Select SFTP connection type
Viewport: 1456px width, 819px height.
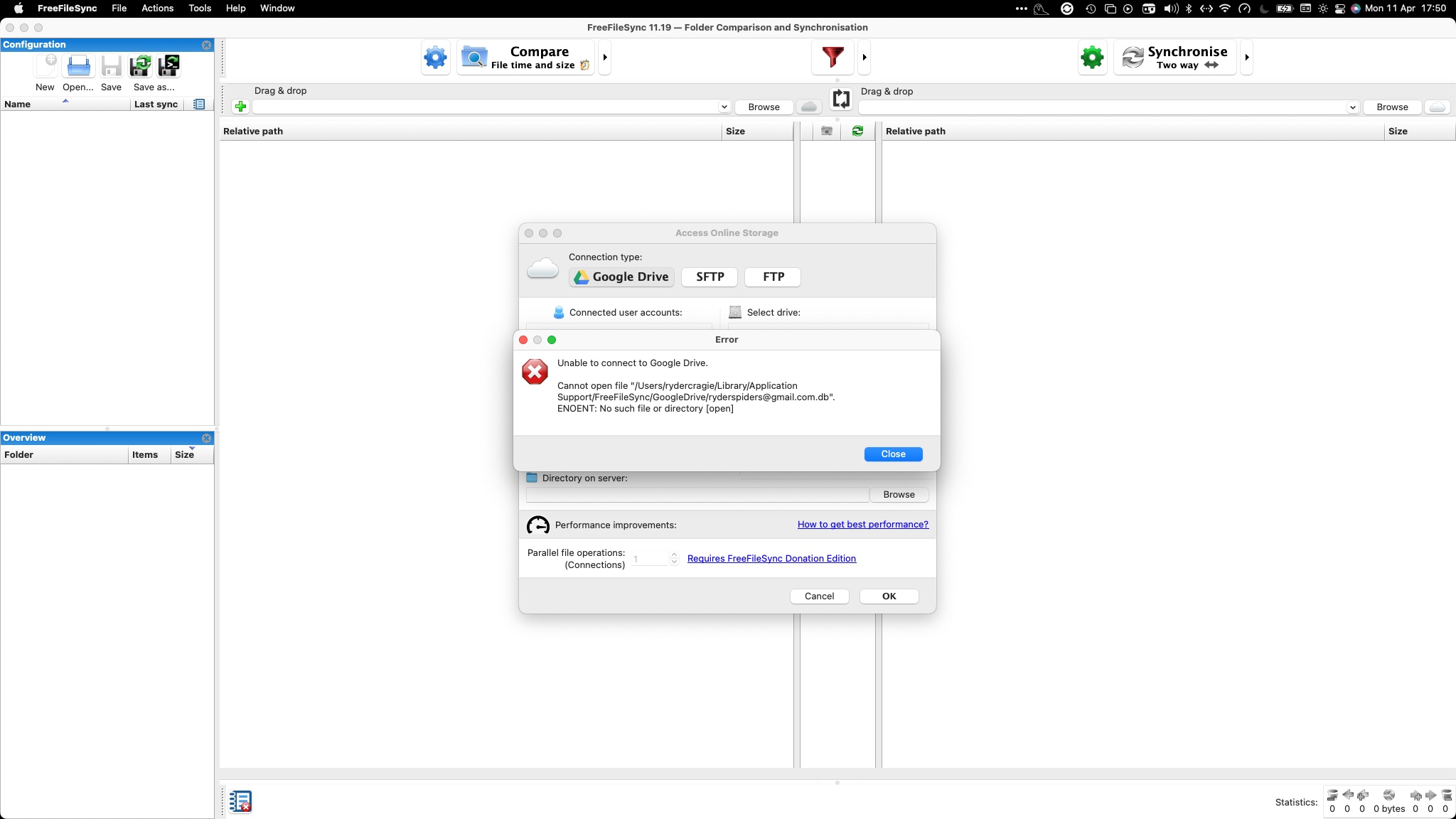click(x=710, y=277)
